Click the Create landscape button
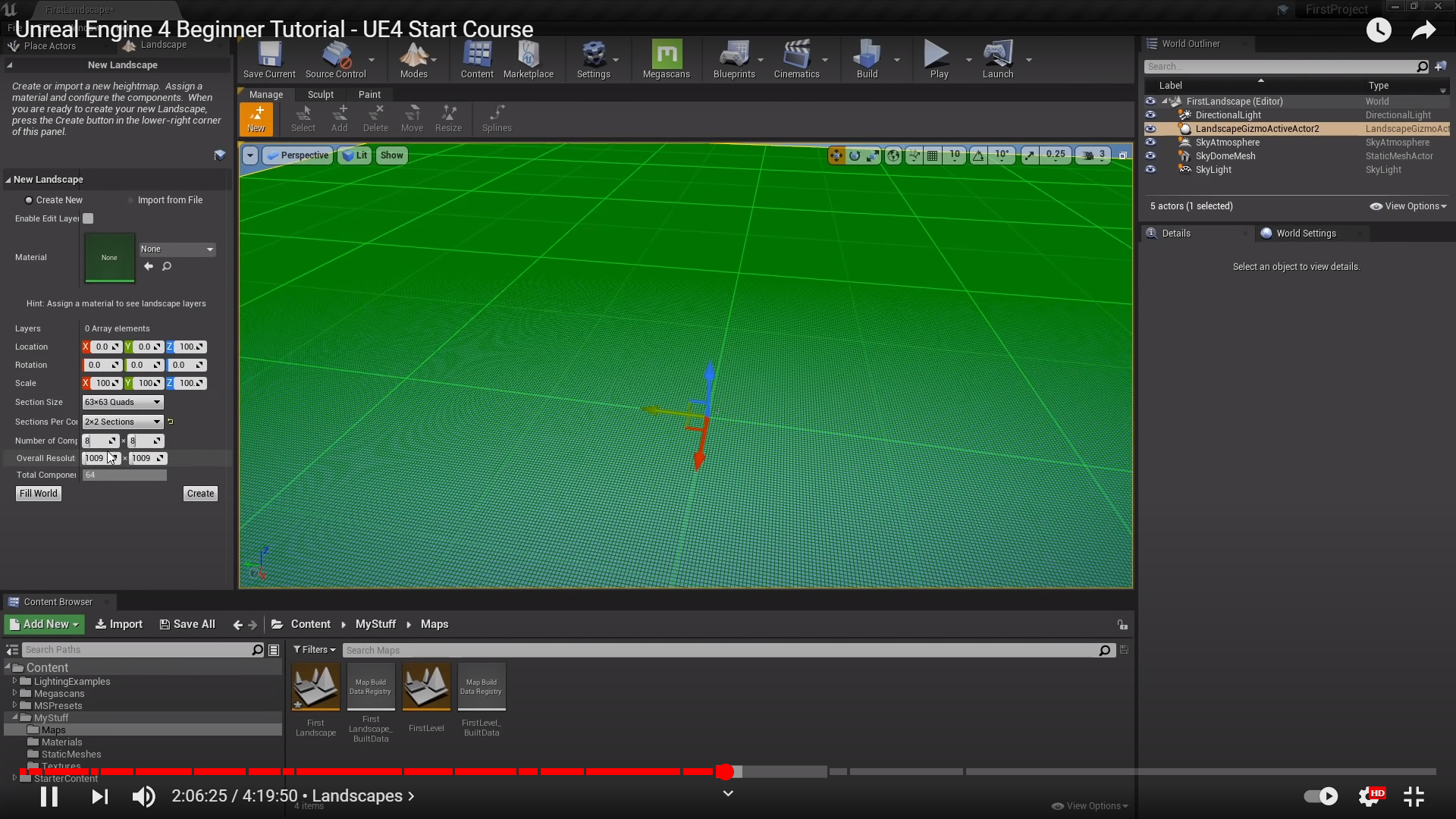The image size is (1456, 819). point(200,494)
